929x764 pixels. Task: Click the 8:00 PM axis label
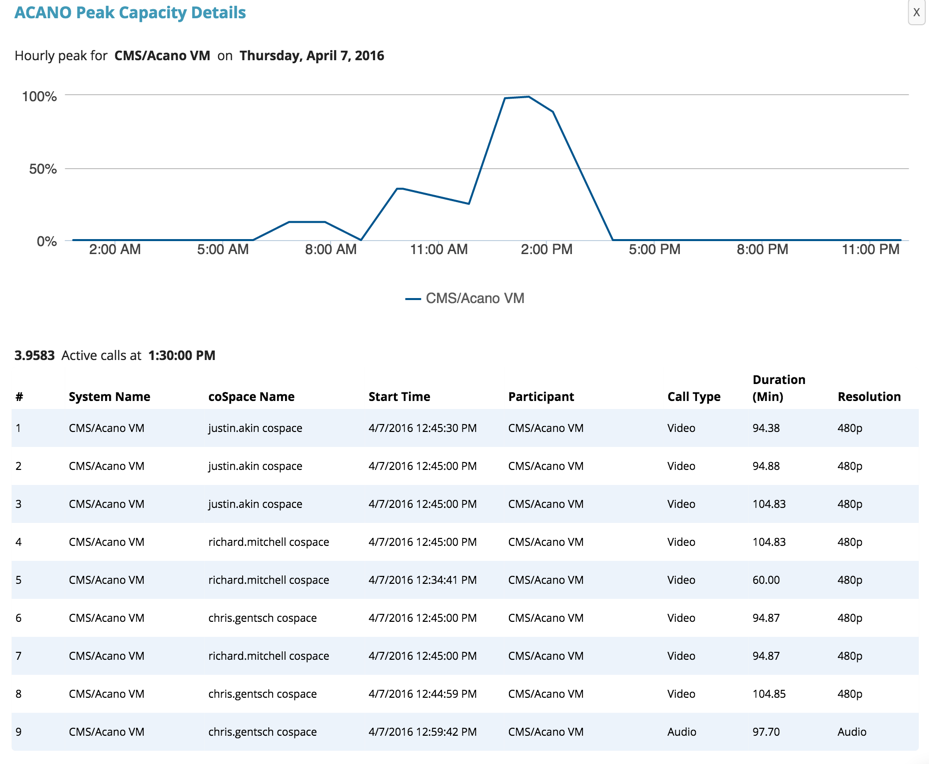pyautogui.click(x=762, y=249)
